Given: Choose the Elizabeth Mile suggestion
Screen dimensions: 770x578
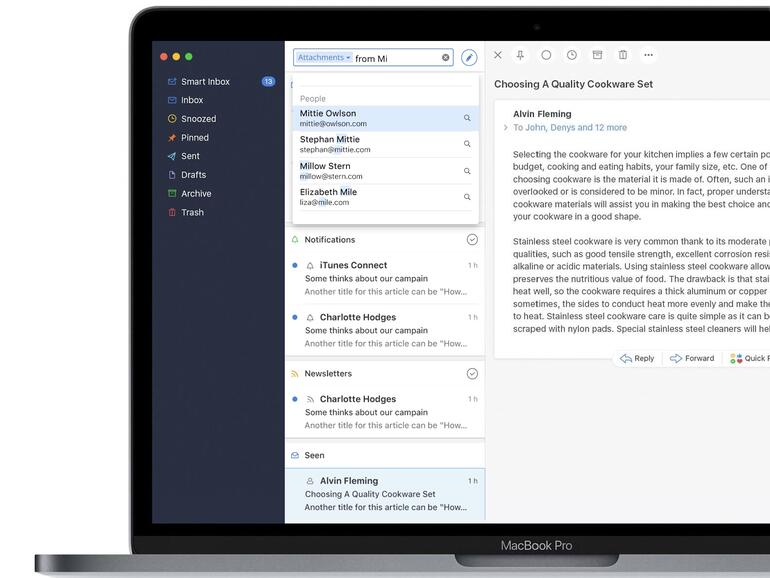Looking at the screenshot, I should (x=385, y=197).
